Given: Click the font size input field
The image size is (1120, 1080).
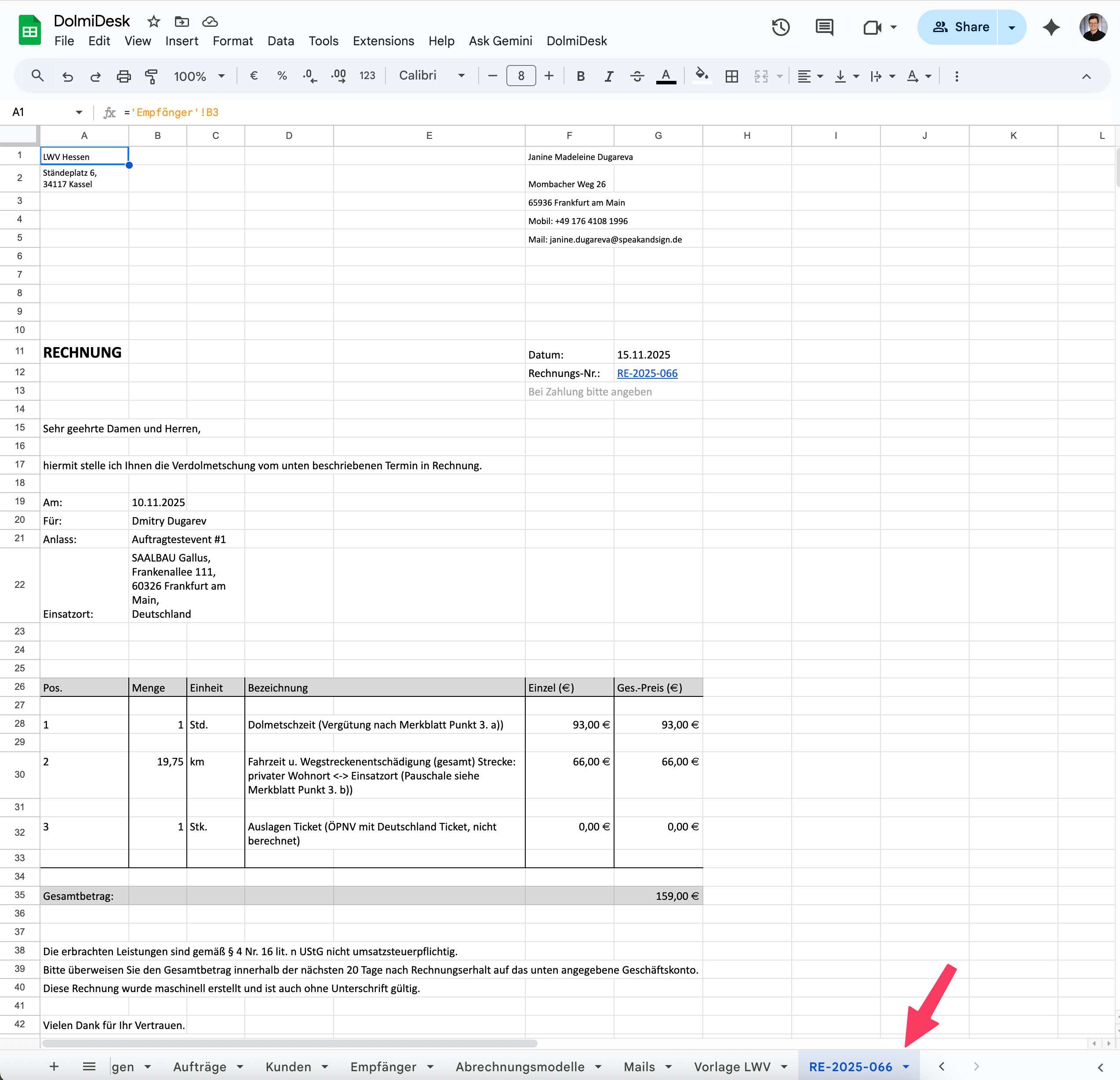Looking at the screenshot, I should (520, 76).
